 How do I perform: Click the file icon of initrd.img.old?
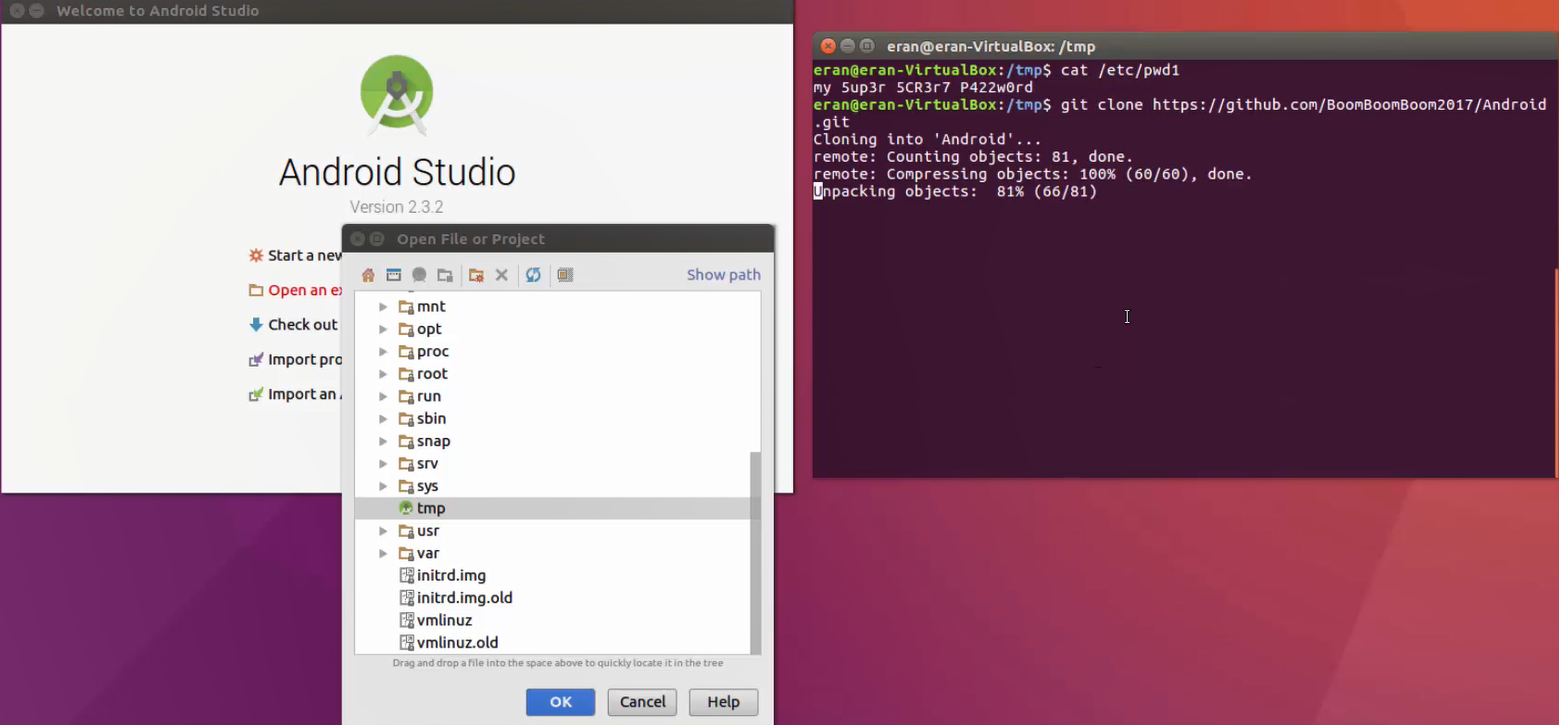pyautogui.click(x=406, y=598)
